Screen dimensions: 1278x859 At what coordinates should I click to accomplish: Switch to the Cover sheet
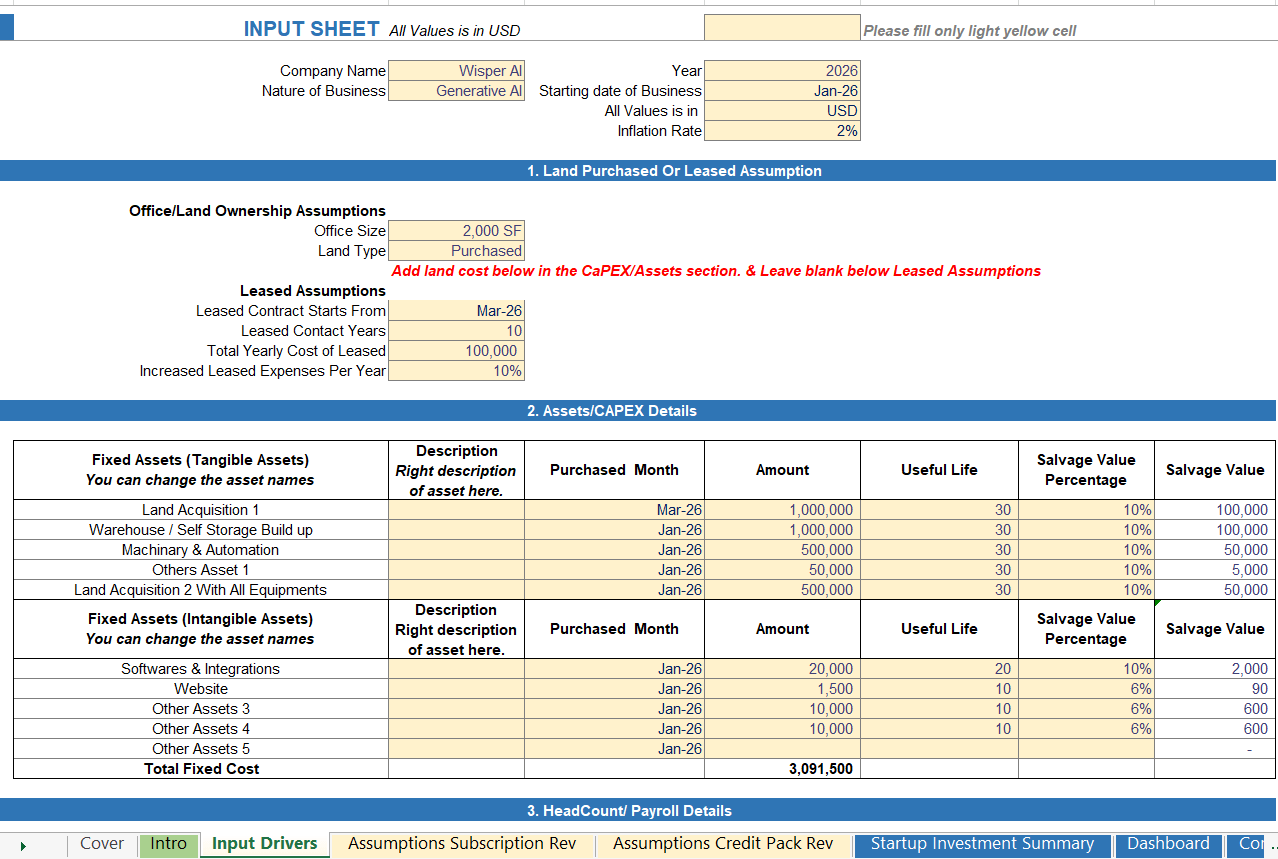point(101,844)
